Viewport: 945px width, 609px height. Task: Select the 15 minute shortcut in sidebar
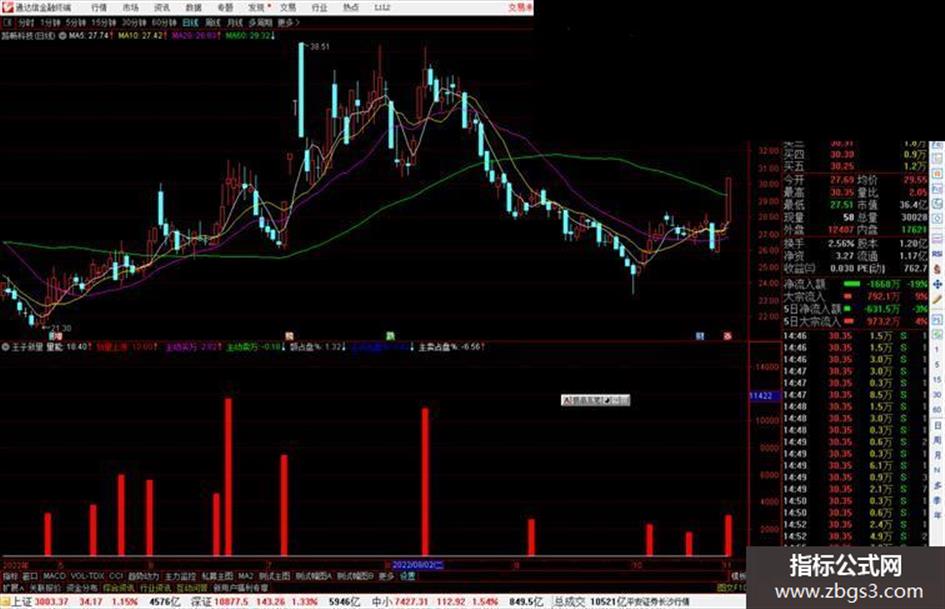point(937,380)
